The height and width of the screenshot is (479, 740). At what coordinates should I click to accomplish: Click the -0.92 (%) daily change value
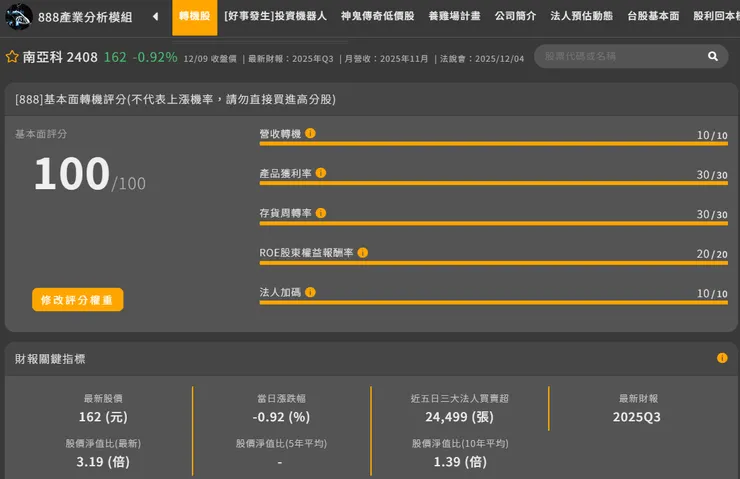coord(281,417)
